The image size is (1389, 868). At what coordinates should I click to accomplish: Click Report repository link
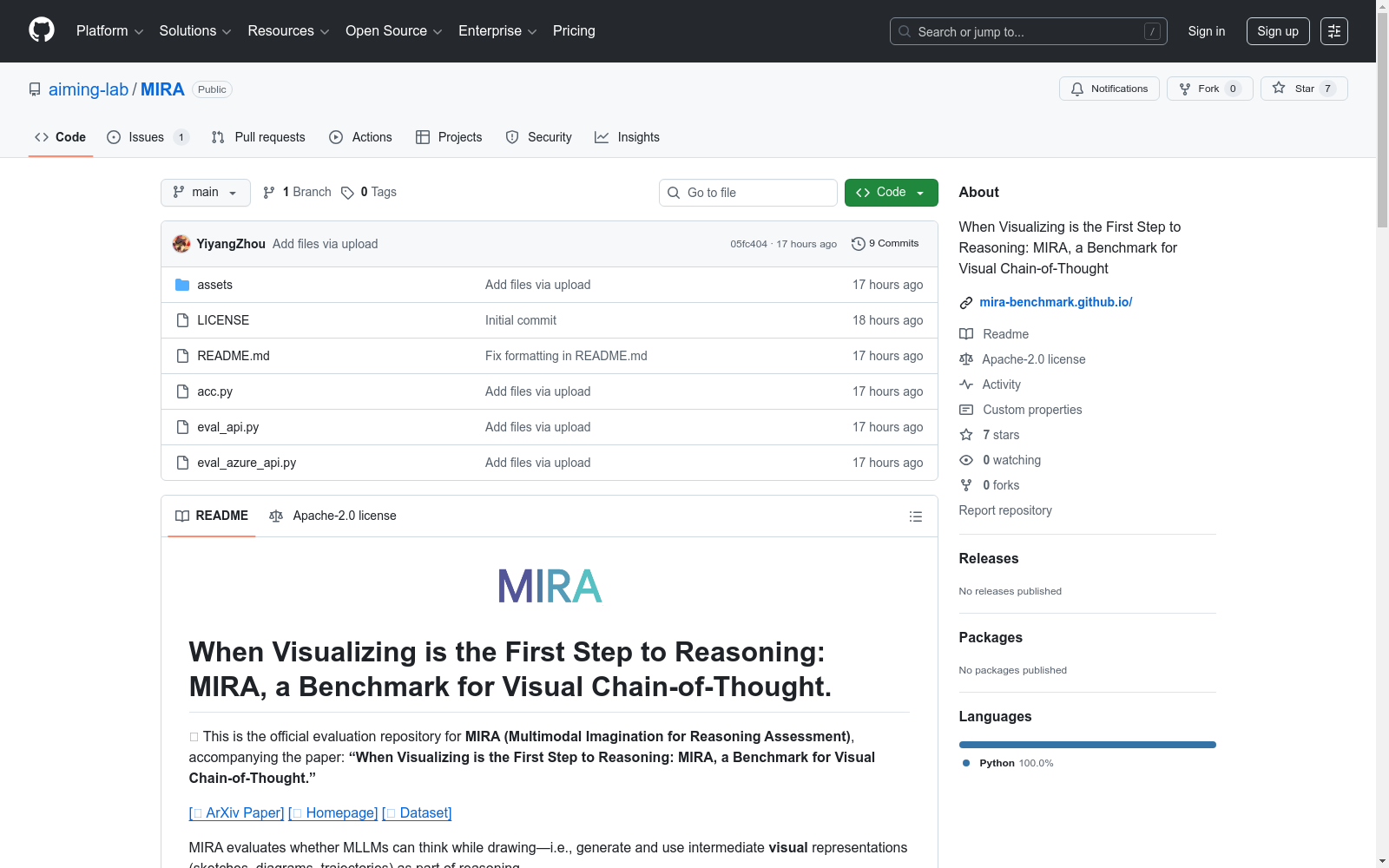click(1005, 510)
